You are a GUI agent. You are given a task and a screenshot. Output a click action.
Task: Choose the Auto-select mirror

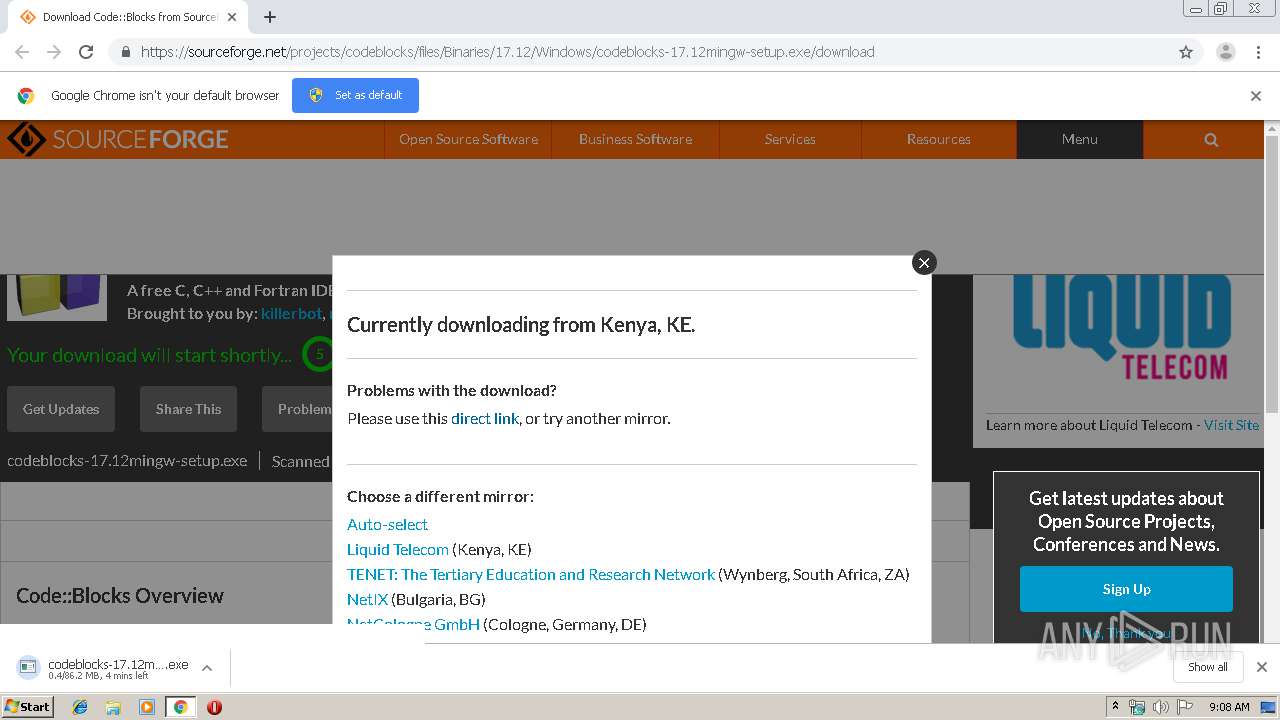click(x=387, y=524)
